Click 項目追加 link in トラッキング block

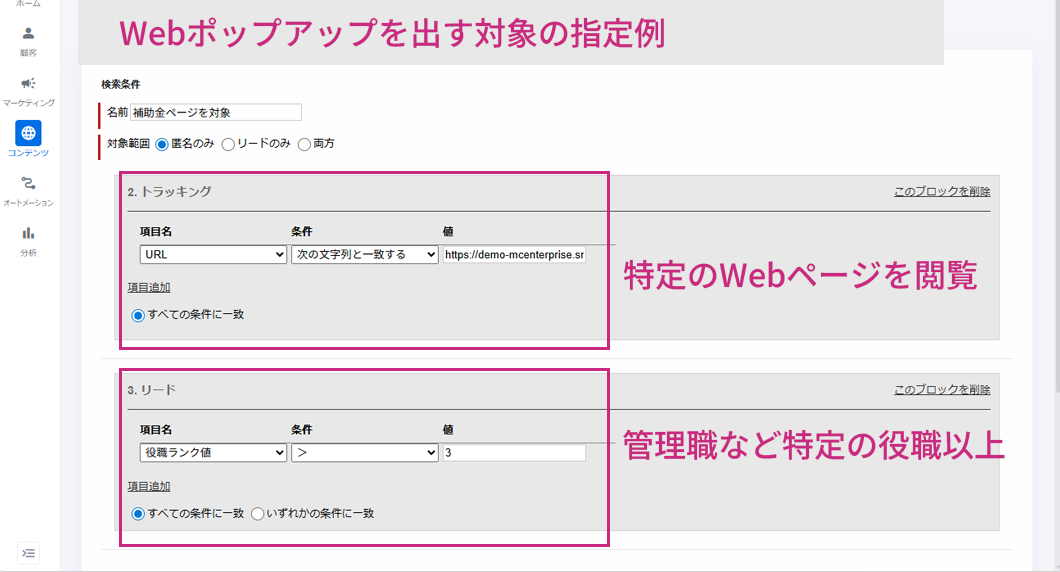pos(149,287)
